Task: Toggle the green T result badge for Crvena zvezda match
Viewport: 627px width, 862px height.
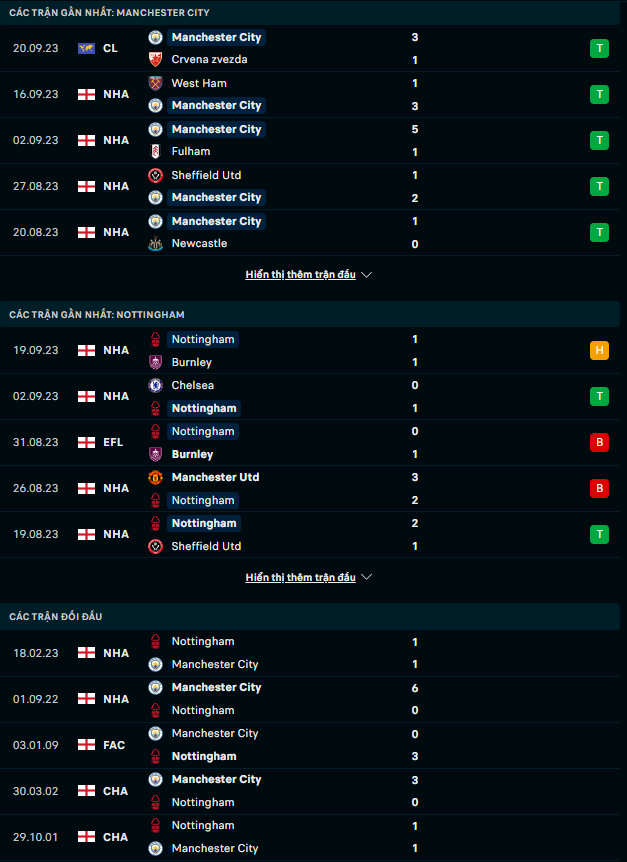Action: 599,48
